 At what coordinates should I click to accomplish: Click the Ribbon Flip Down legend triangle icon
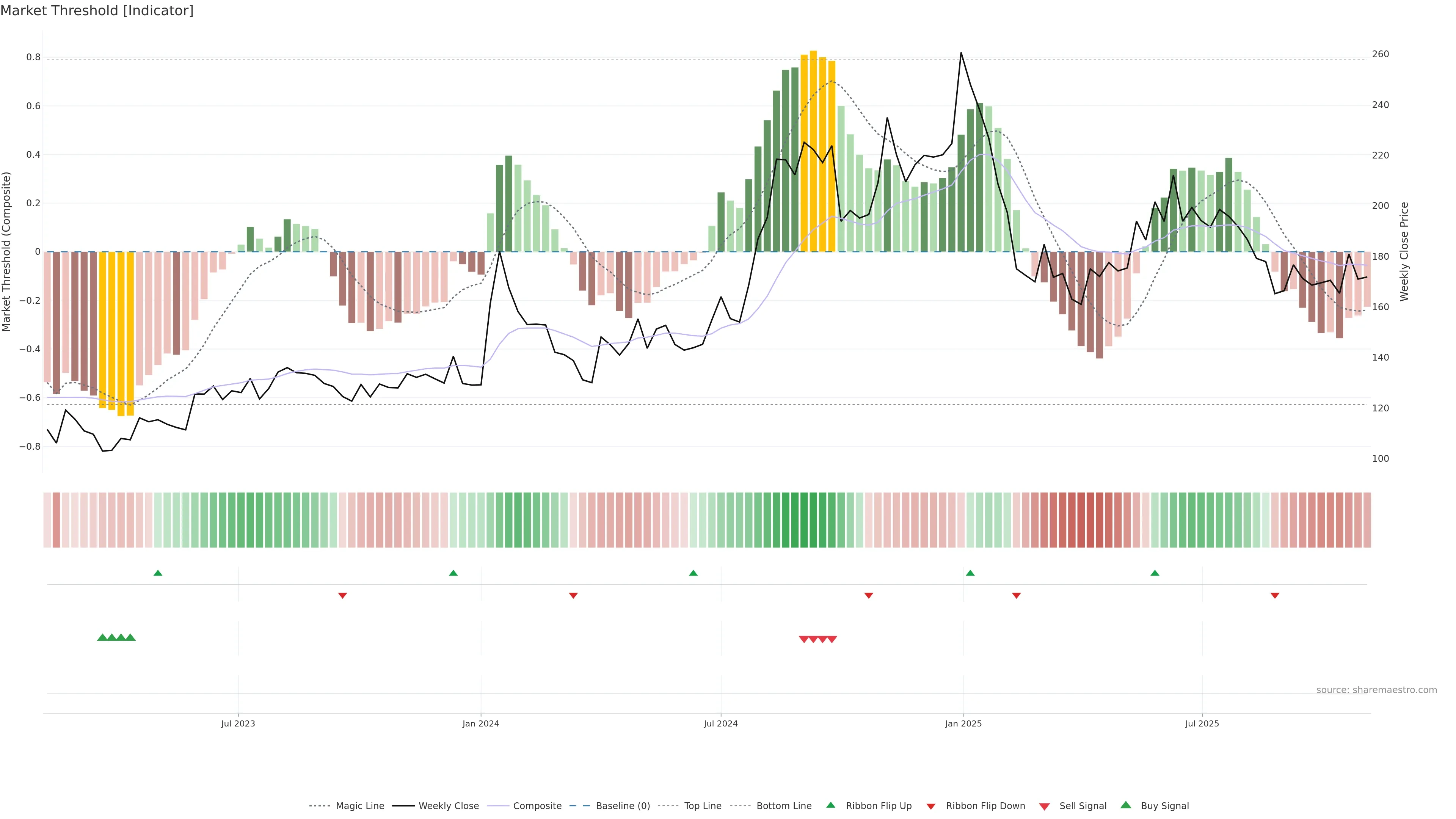tap(931, 806)
